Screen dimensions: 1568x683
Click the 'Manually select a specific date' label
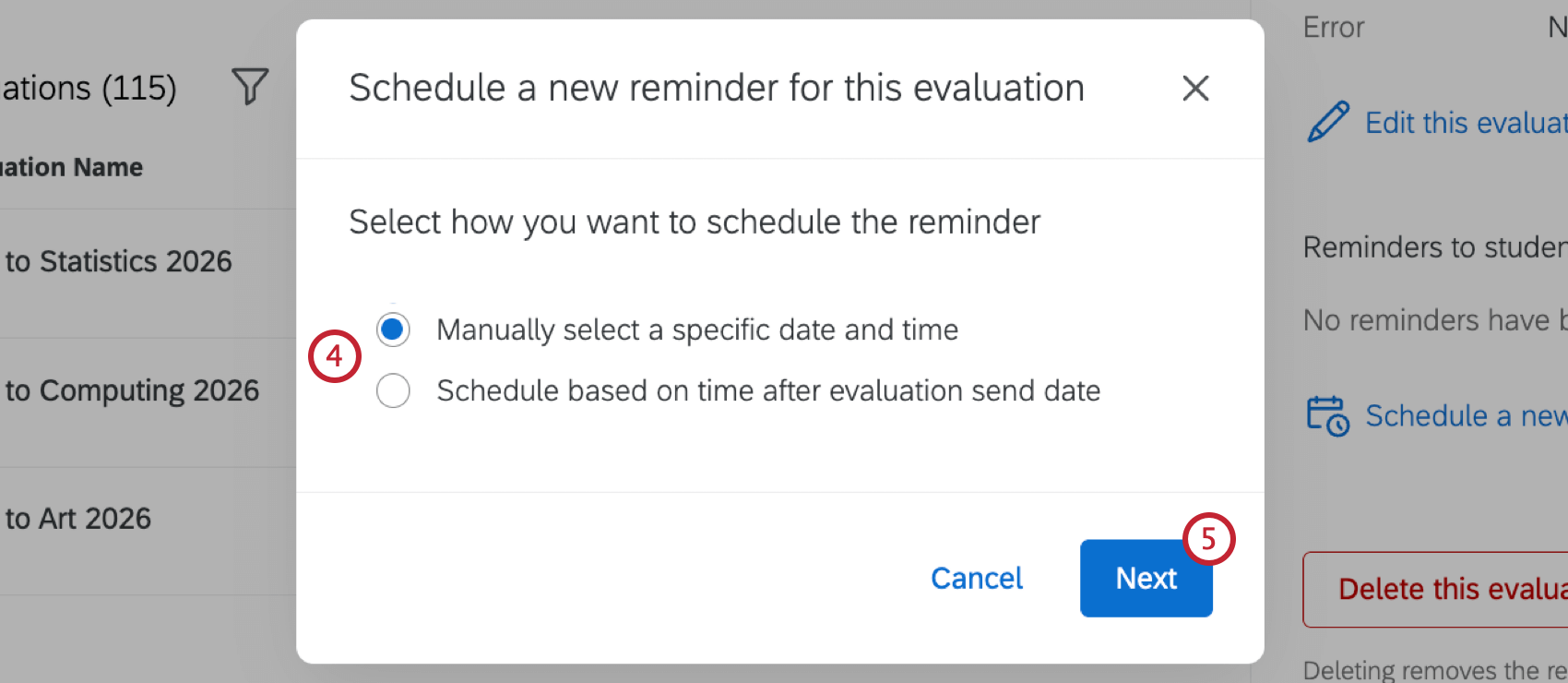tap(697, 330)
